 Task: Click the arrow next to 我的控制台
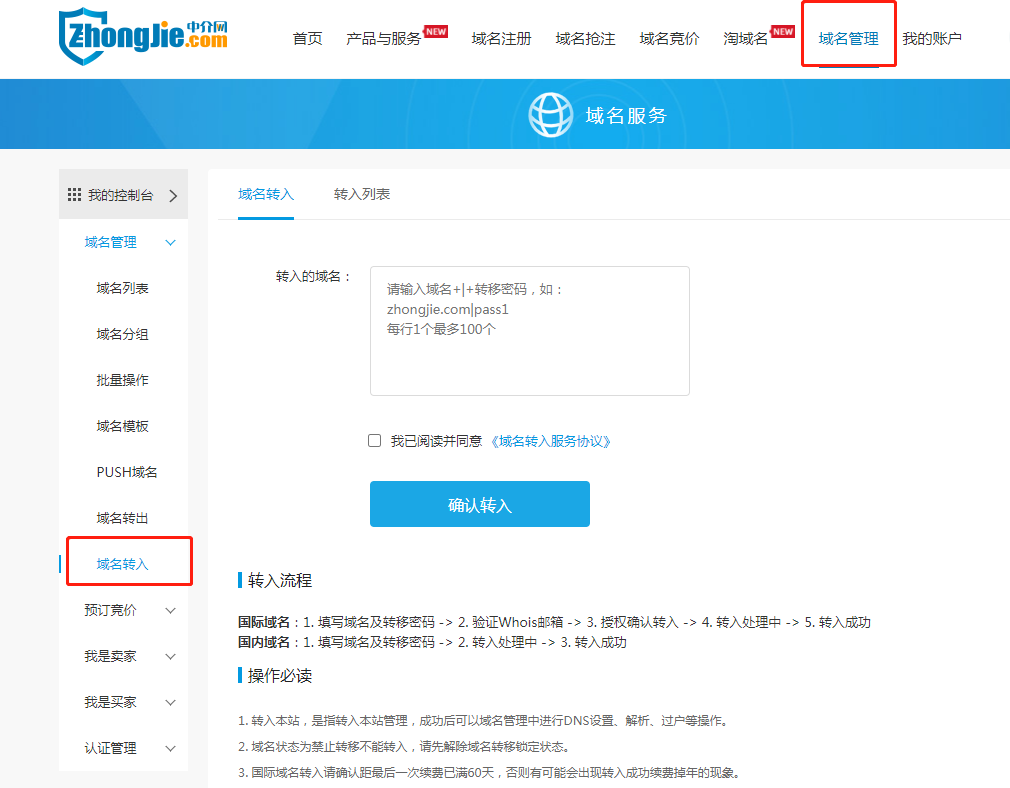173,196
